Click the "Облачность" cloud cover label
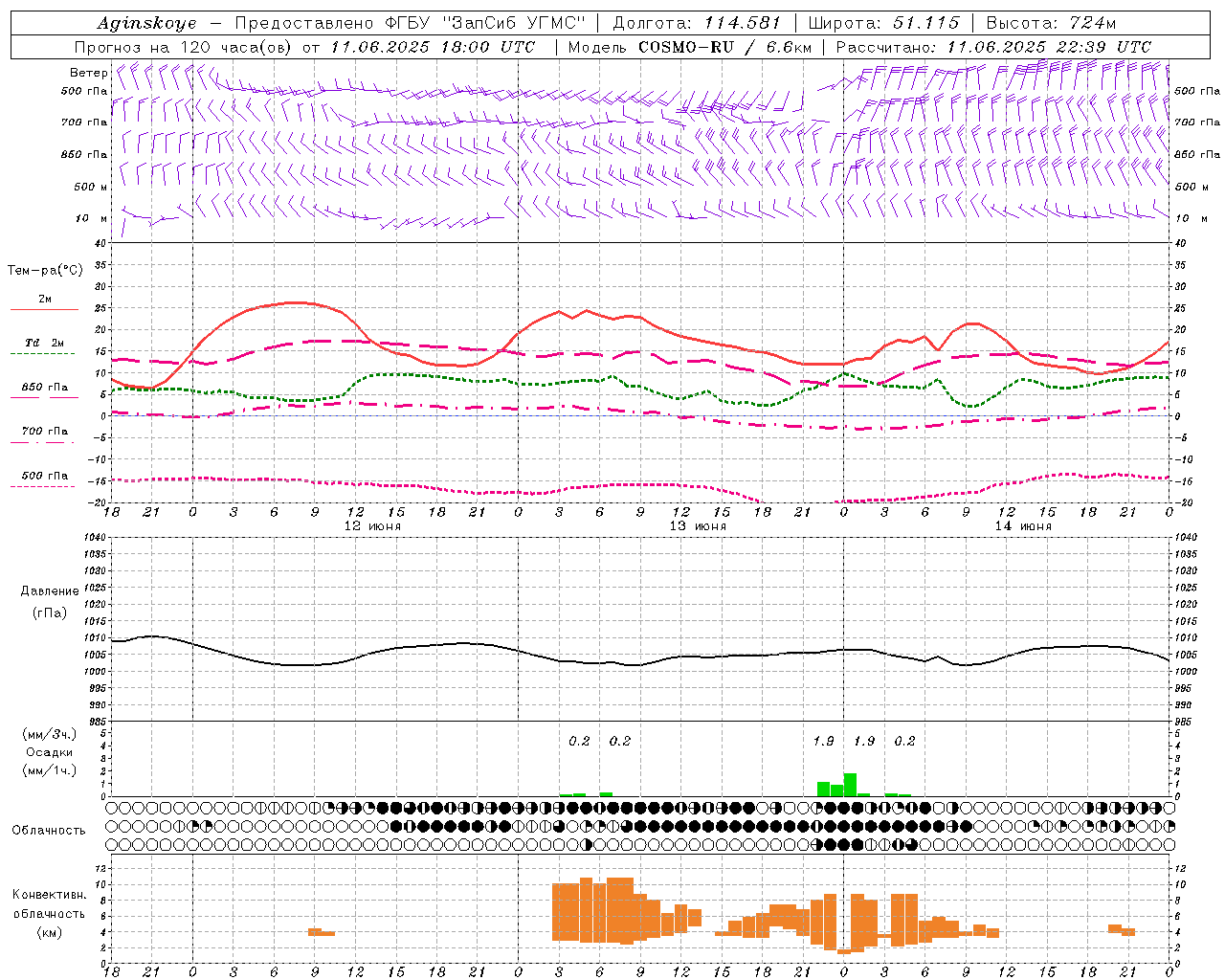This screenshot has width=1225, height=980. tap(49, 831)
